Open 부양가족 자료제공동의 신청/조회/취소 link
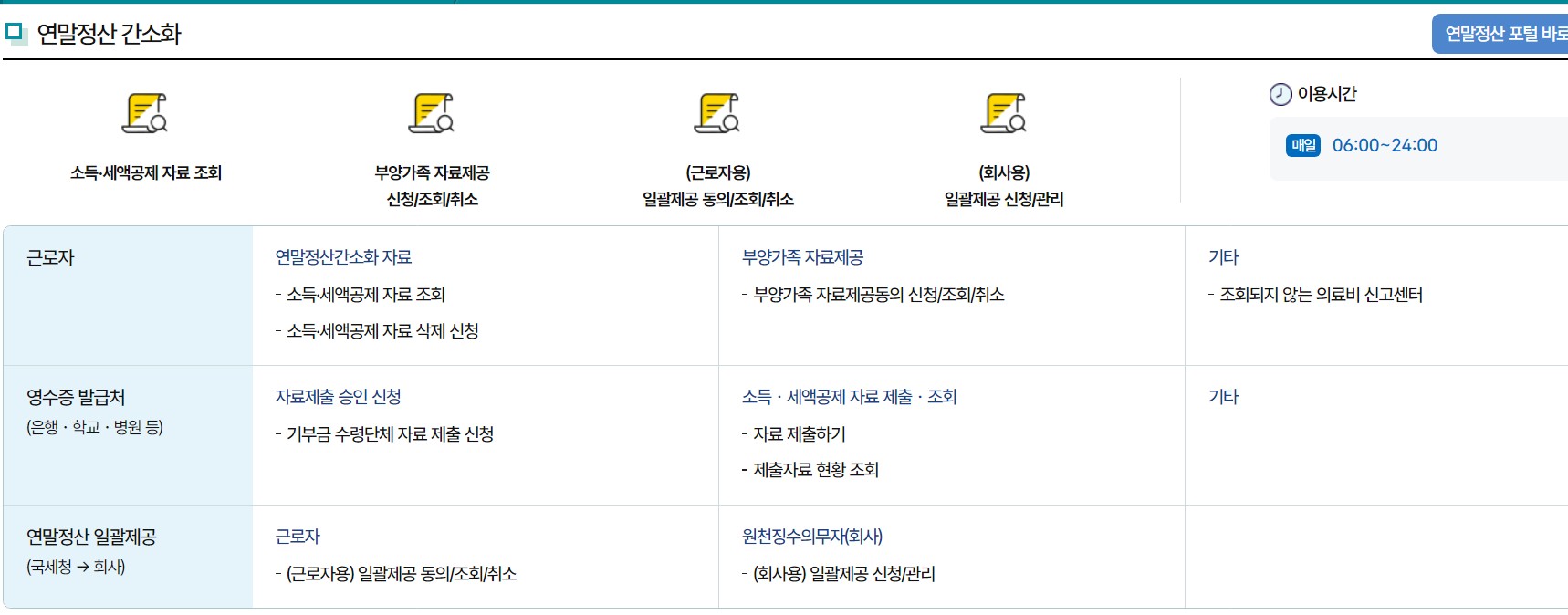The image size is (1568, 615). click(x=878, y=295)
